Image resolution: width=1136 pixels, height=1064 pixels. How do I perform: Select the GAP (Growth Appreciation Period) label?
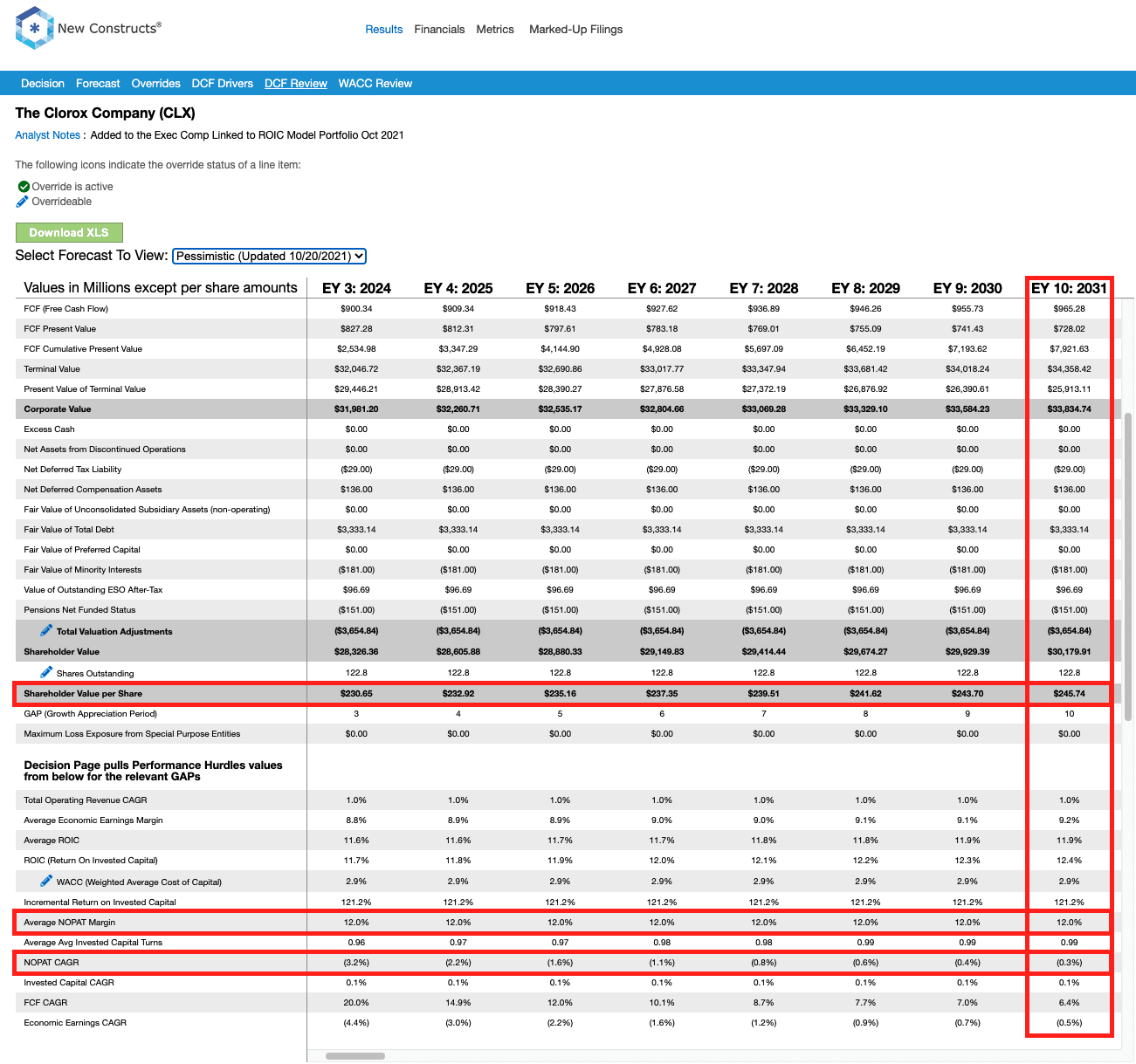click(x=91, y=714)
